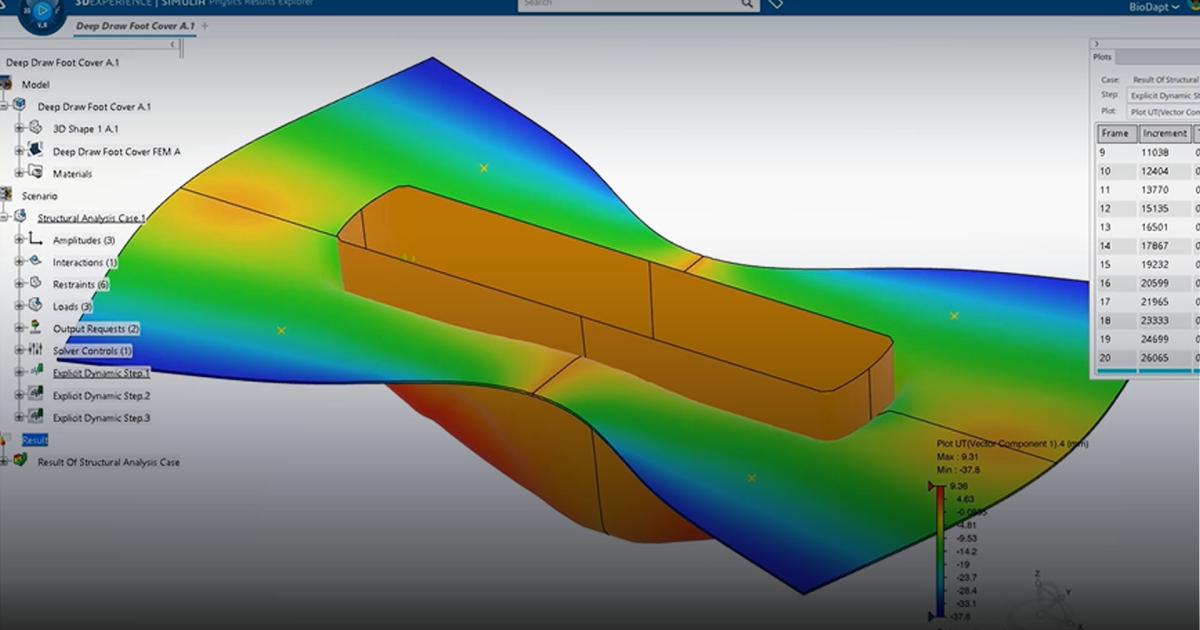Image resolution: width=1200 pixels, height=630 pixels.
Task: Collapse the Plots panel with the chevron
Action: pyautogui.click(x=1096, y=44)
